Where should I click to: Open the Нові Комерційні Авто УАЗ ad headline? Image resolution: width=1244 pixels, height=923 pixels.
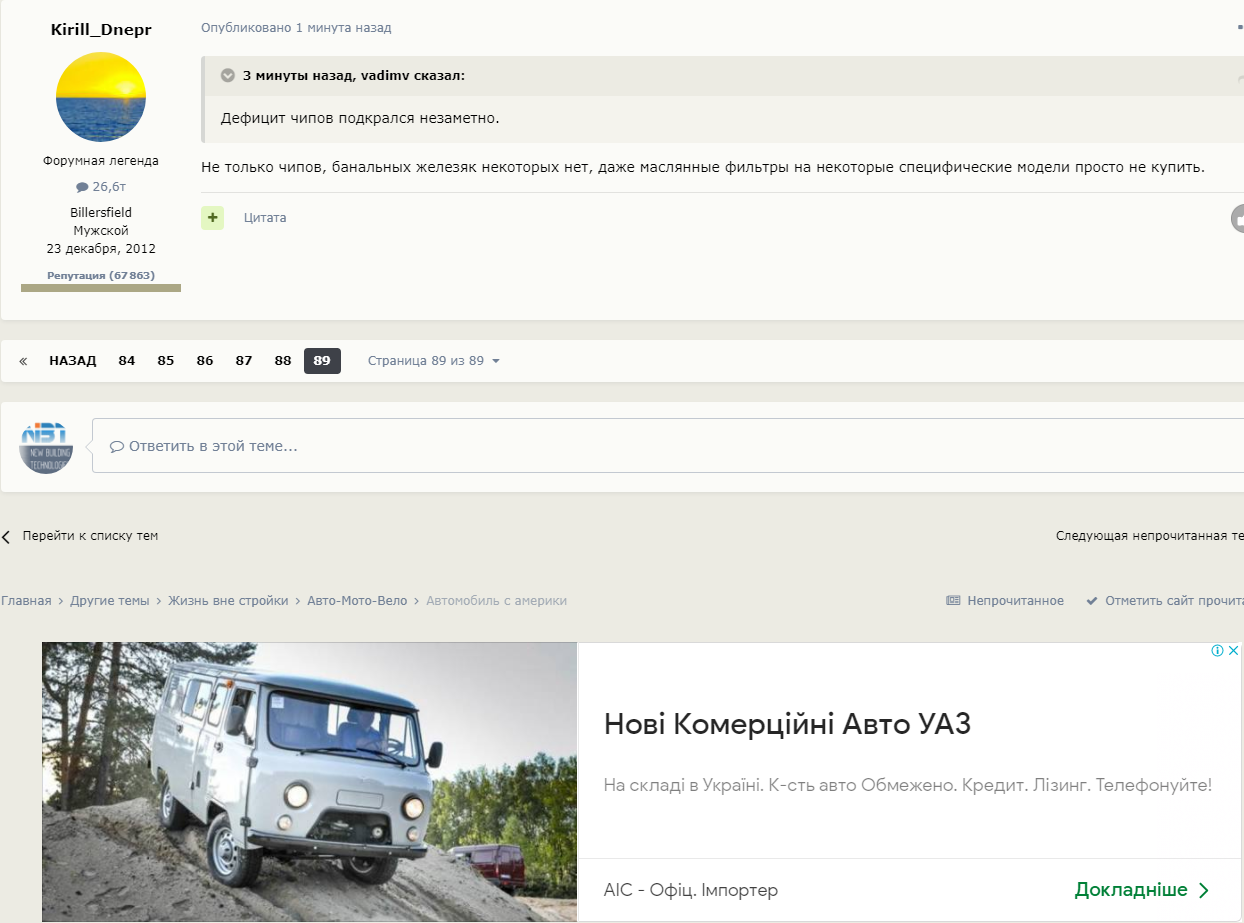[x=788, y=724]
